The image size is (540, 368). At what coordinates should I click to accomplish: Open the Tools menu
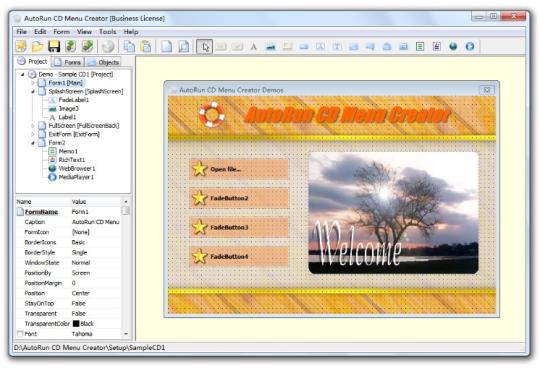click(x=107, y=32)
